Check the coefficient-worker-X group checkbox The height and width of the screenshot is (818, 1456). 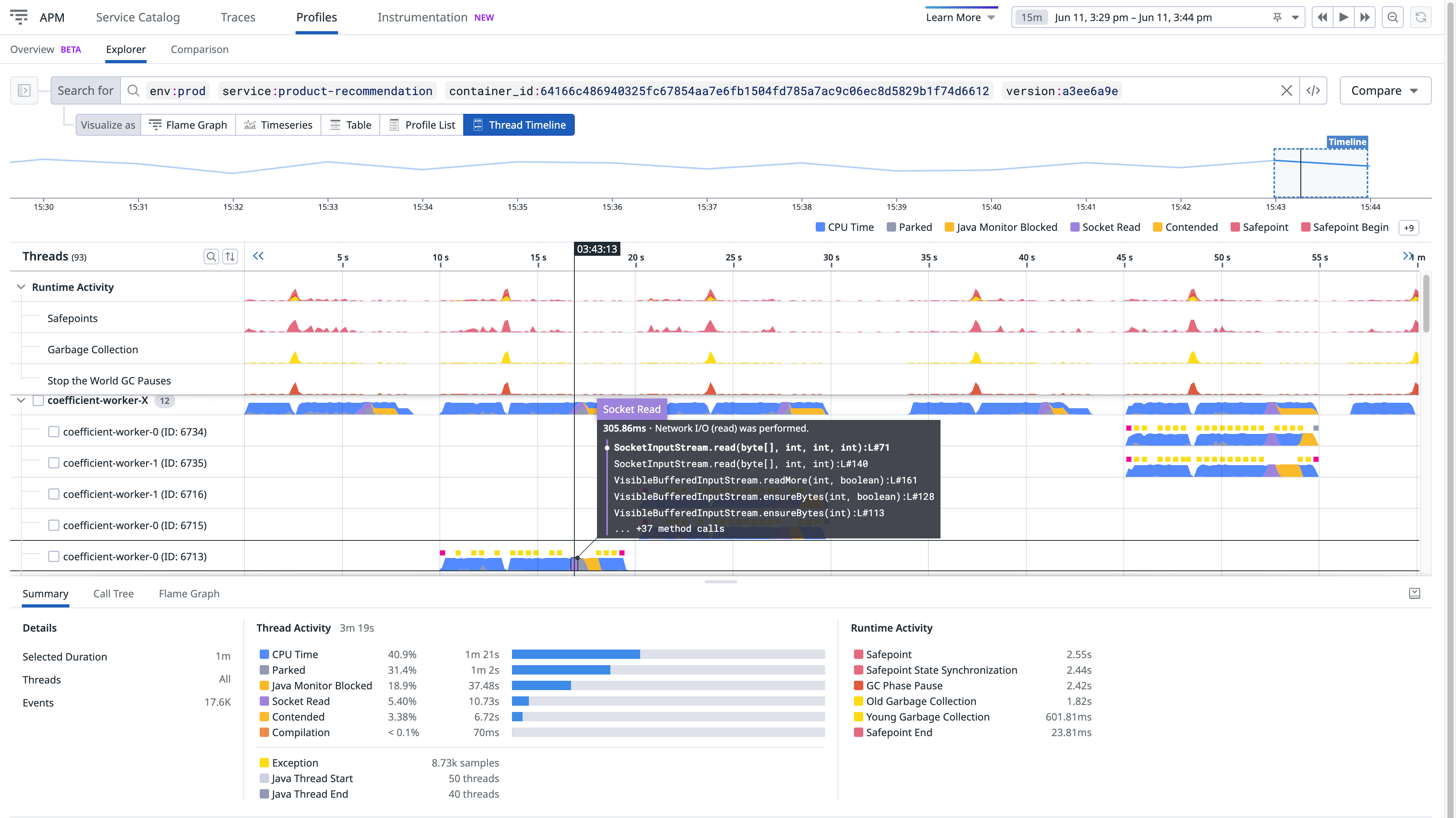pos(38,400)
